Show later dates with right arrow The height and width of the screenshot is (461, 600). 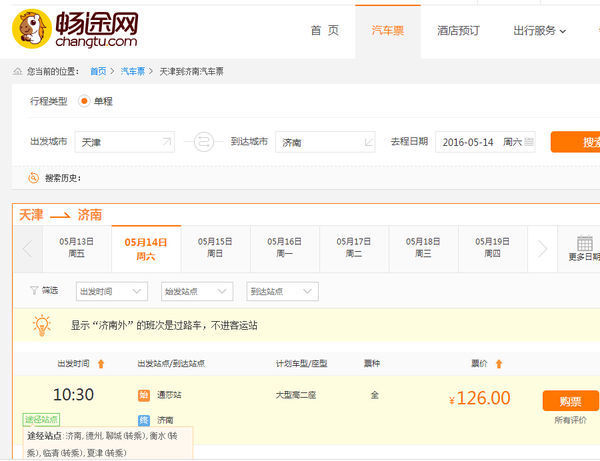(542, 249)
